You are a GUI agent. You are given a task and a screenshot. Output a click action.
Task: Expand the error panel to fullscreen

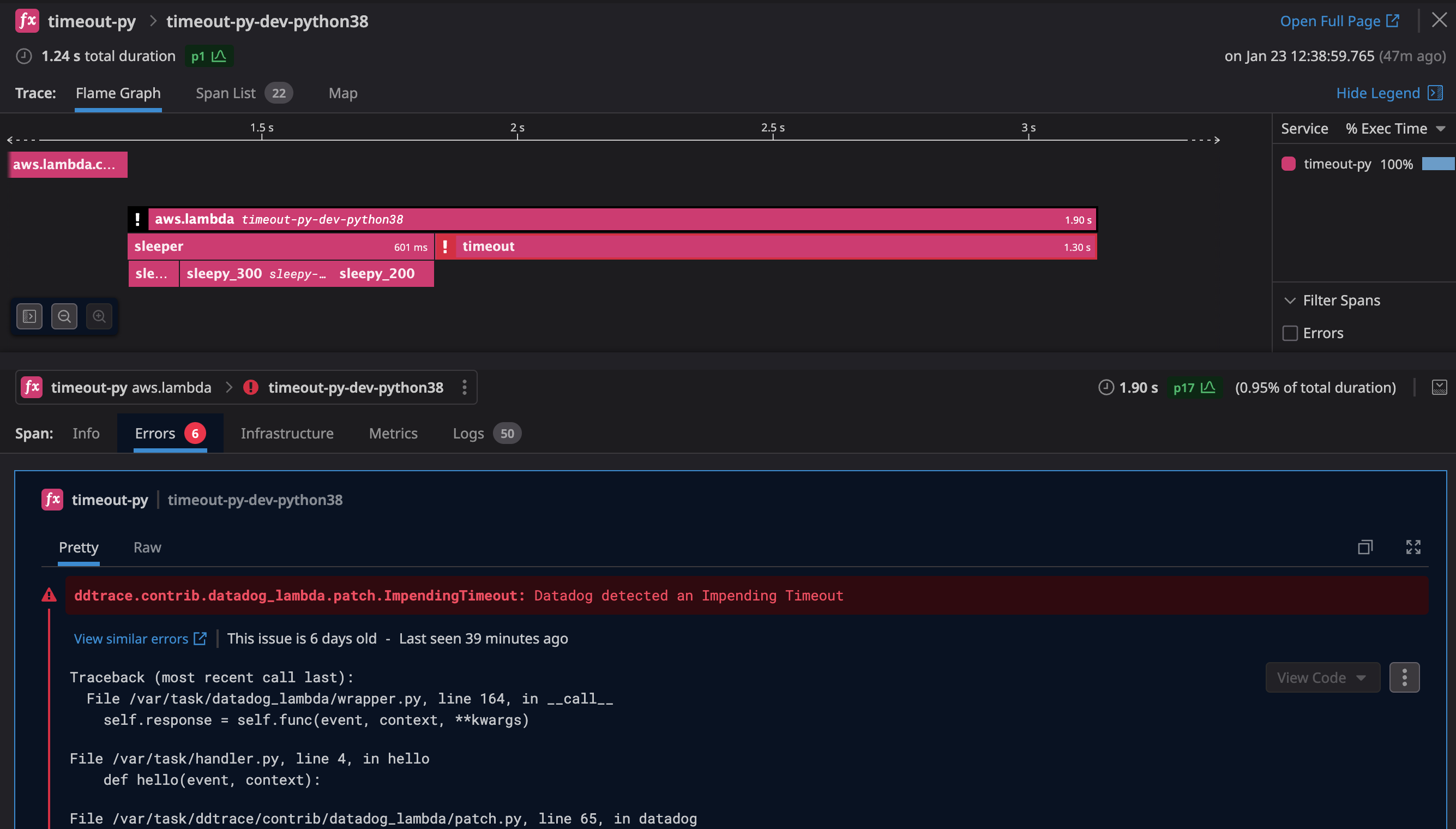pyautogui.click(x=1413, y=547)
